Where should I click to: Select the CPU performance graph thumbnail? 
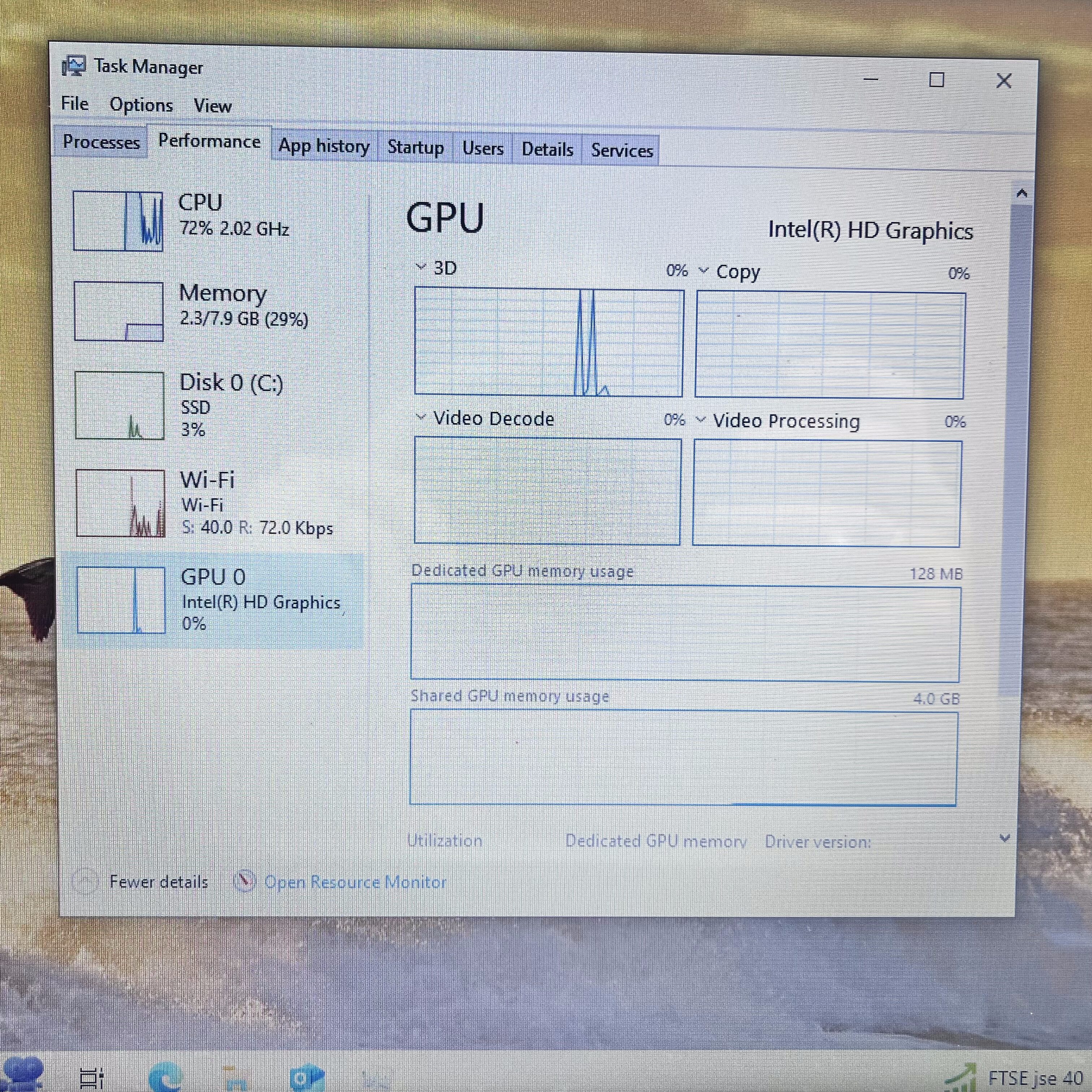click(118, 221)
